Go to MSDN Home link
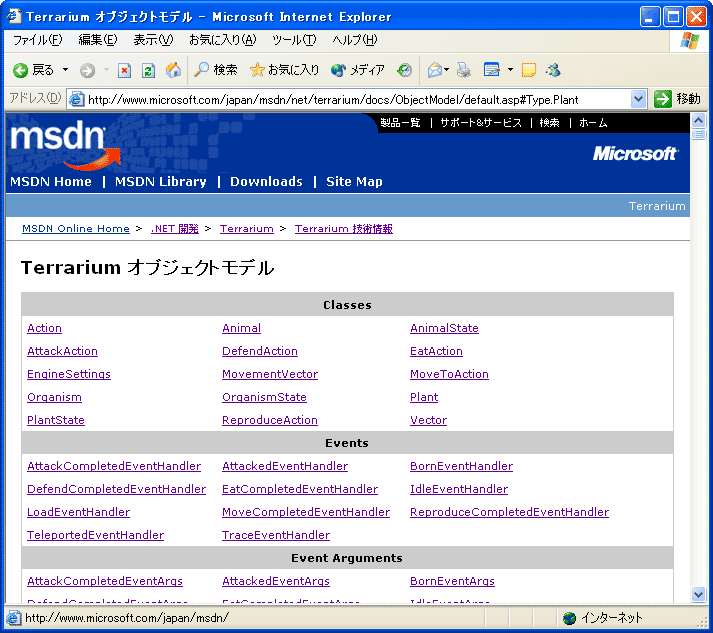The height and width of the screenshot is (633, 713). click(x=51, y=181)
